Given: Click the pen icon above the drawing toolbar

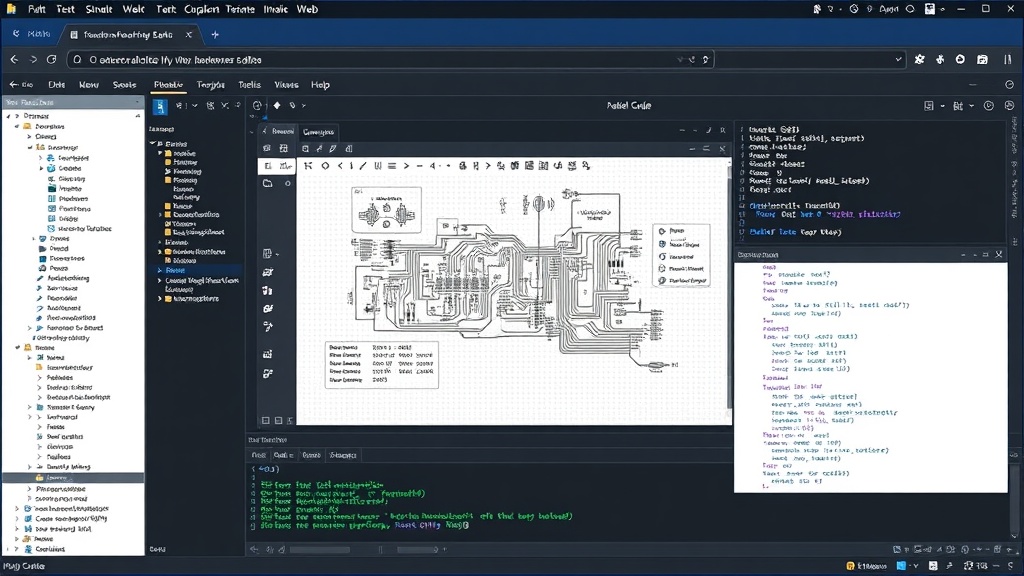Looking at the screenshot, I should tap(333, 149).
